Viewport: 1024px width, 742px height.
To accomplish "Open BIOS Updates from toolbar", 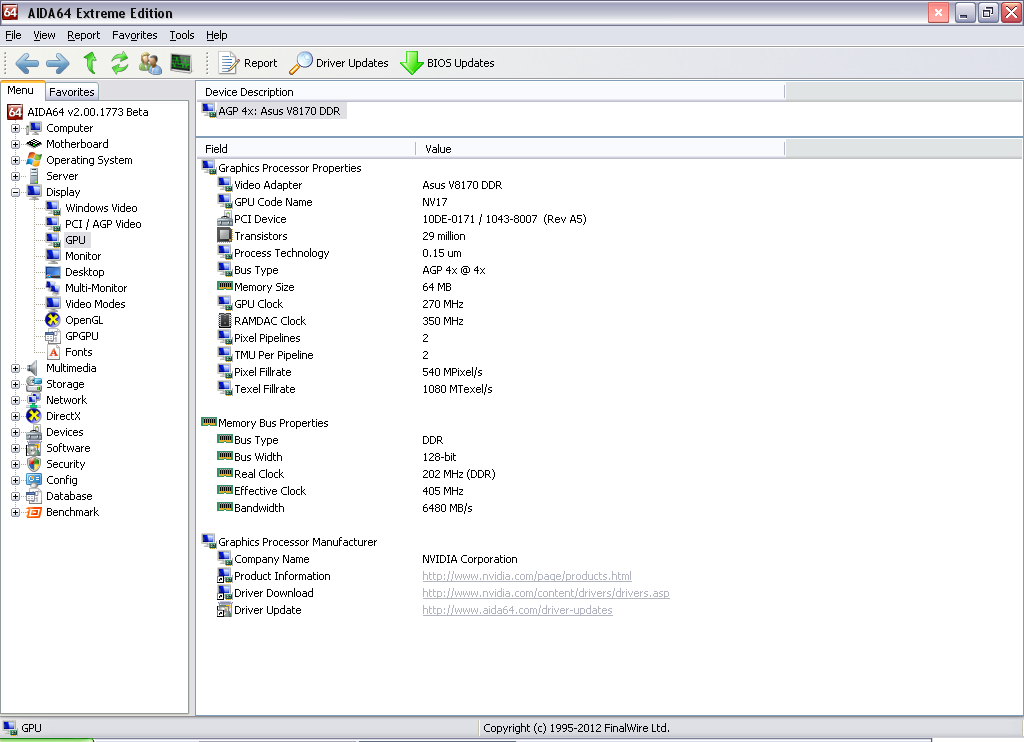I will point(447,63).
